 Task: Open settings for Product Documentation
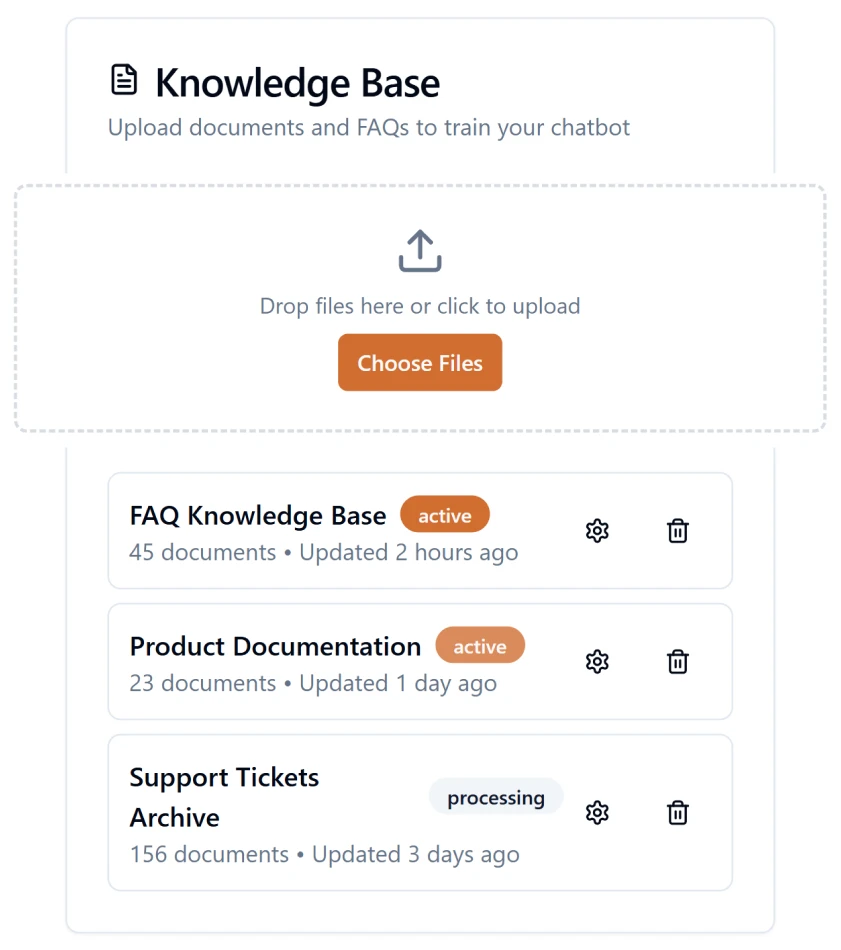[597, 661]
